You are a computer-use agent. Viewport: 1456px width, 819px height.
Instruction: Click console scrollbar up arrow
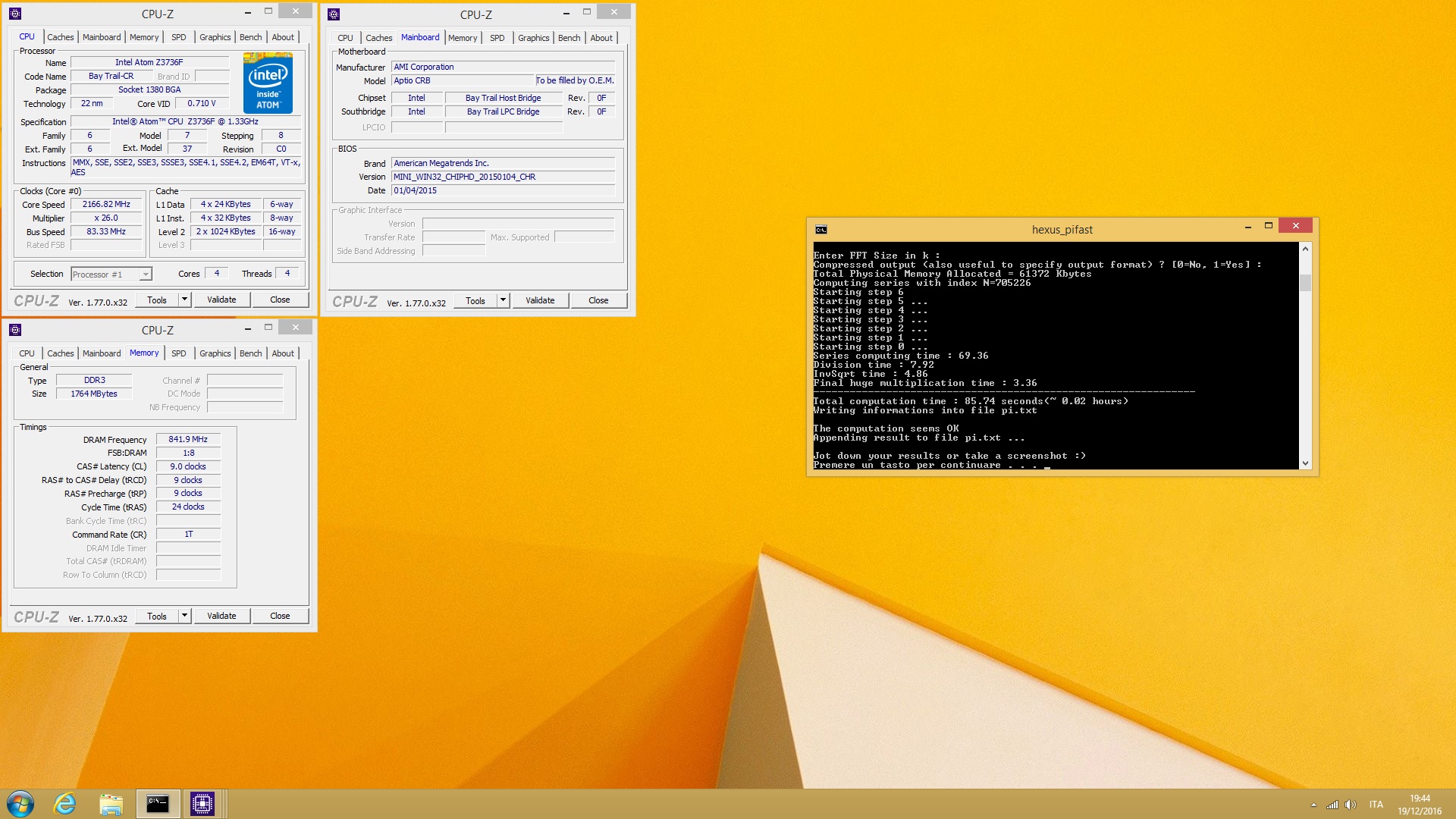coord(1305,249)
